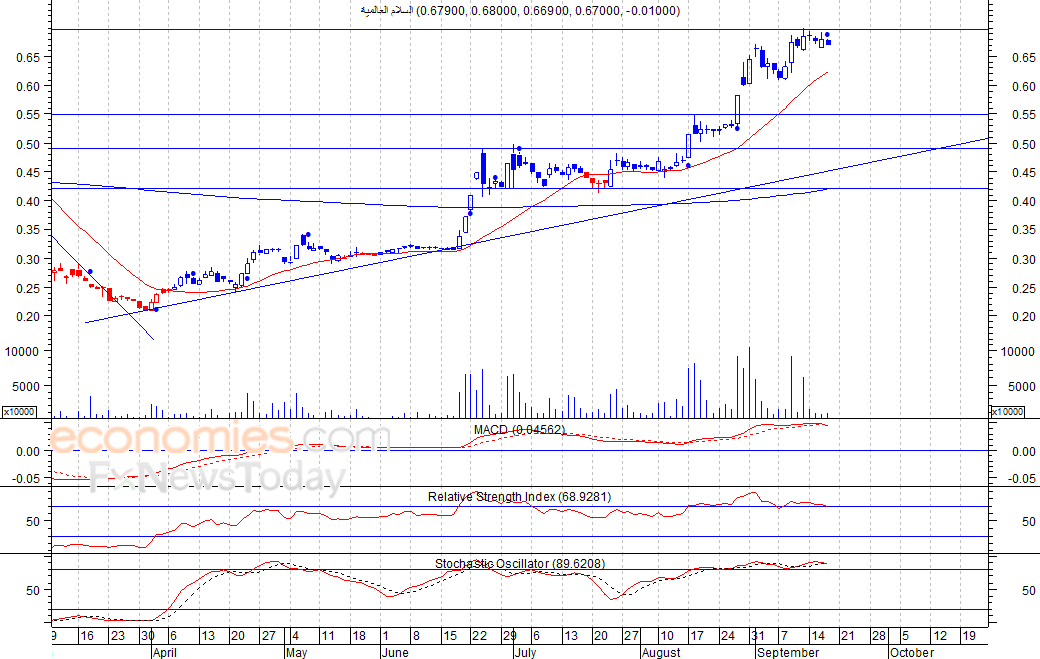1040x659 pixels.
Task: Click 0.00 on the right MACD axis
Action: [x=1024, y=451]
